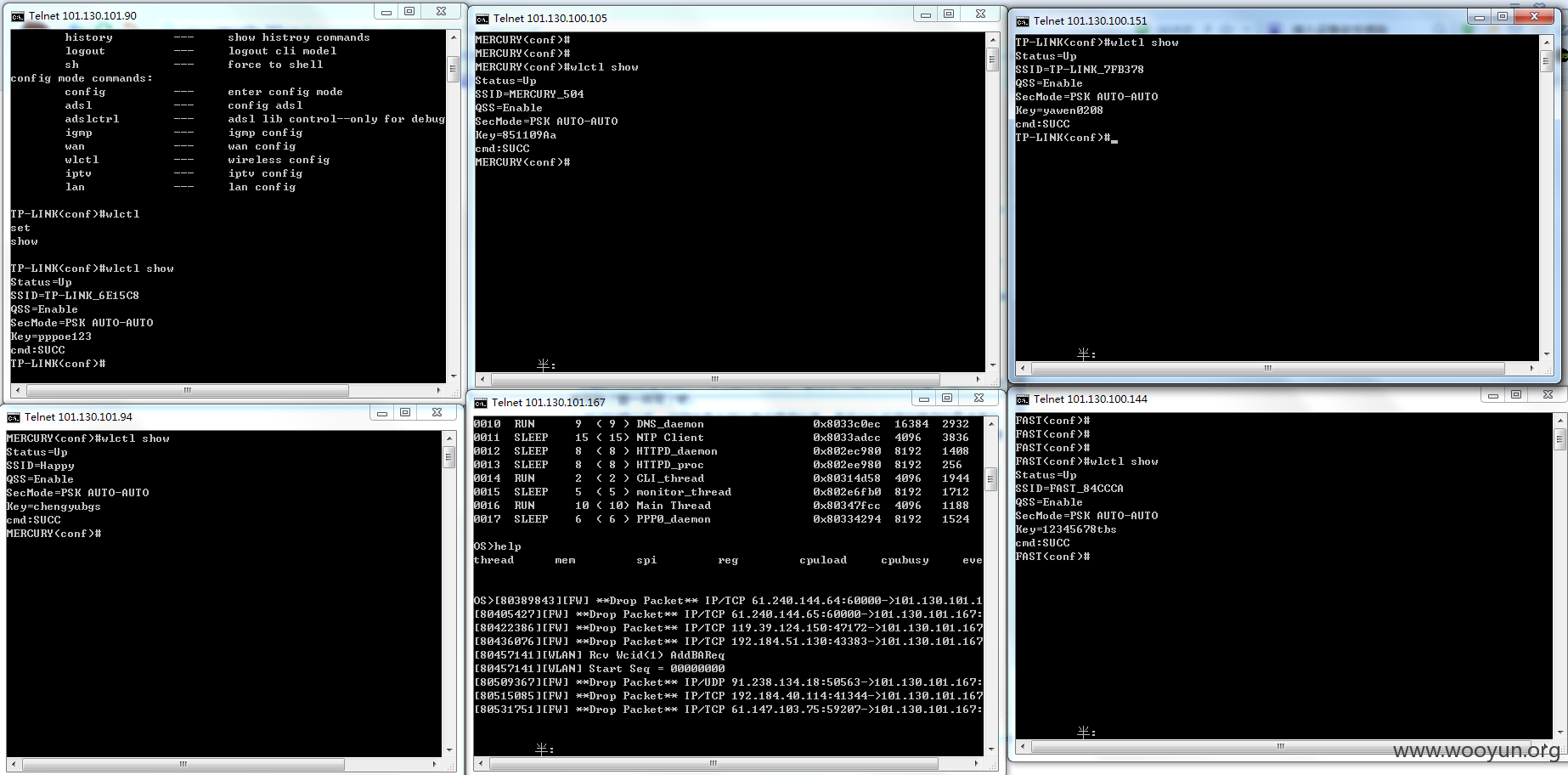Click scroll-up arrow in Telnet 101.130.101.90
The width and height of the screenshot is (1568, 775).
pyautogui.click(x=453, y=37)
